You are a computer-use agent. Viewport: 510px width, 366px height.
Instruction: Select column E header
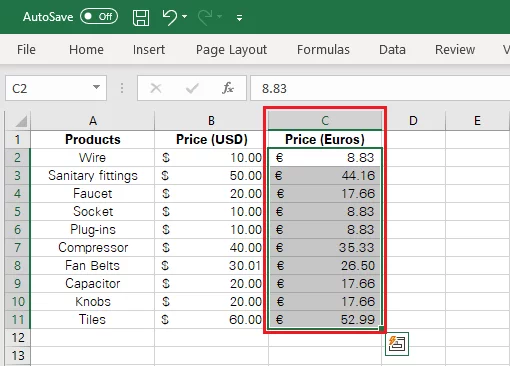[x=477, y=121]
